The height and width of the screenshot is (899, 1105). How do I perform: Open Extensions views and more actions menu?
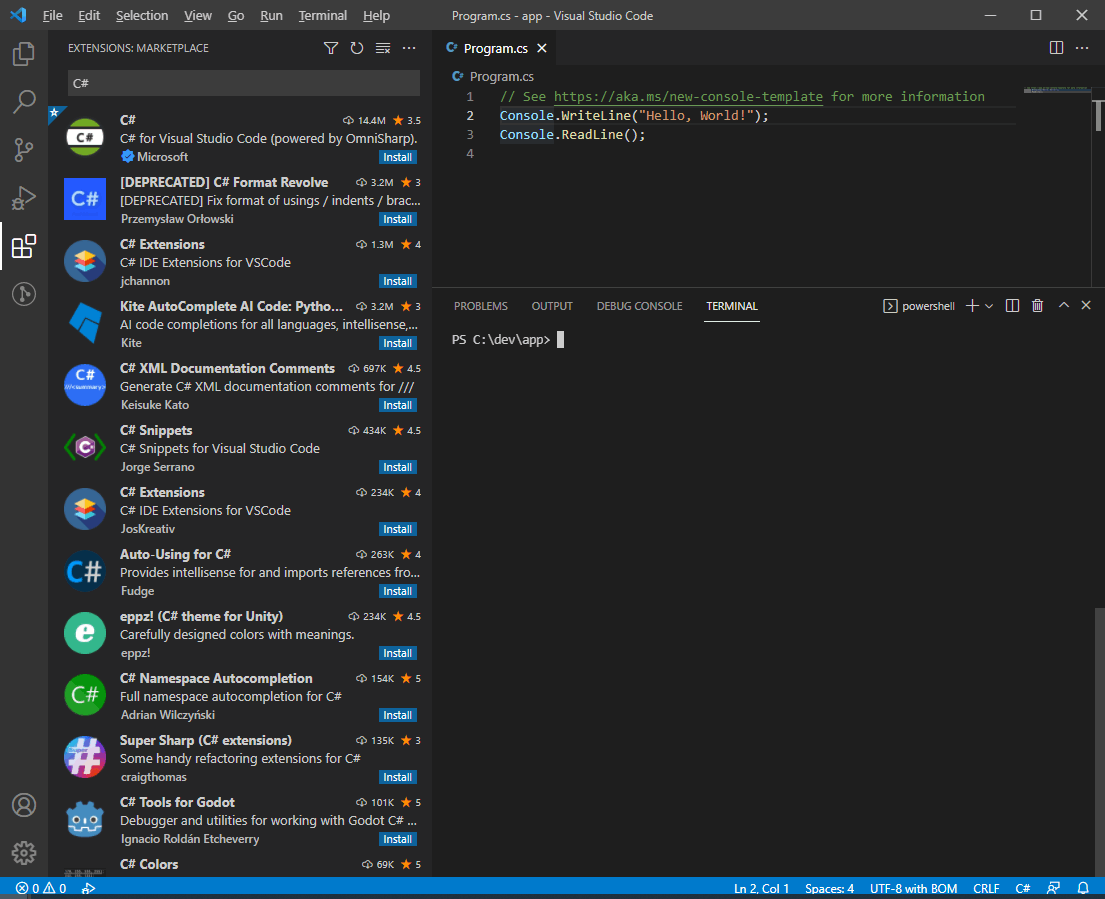409,48
